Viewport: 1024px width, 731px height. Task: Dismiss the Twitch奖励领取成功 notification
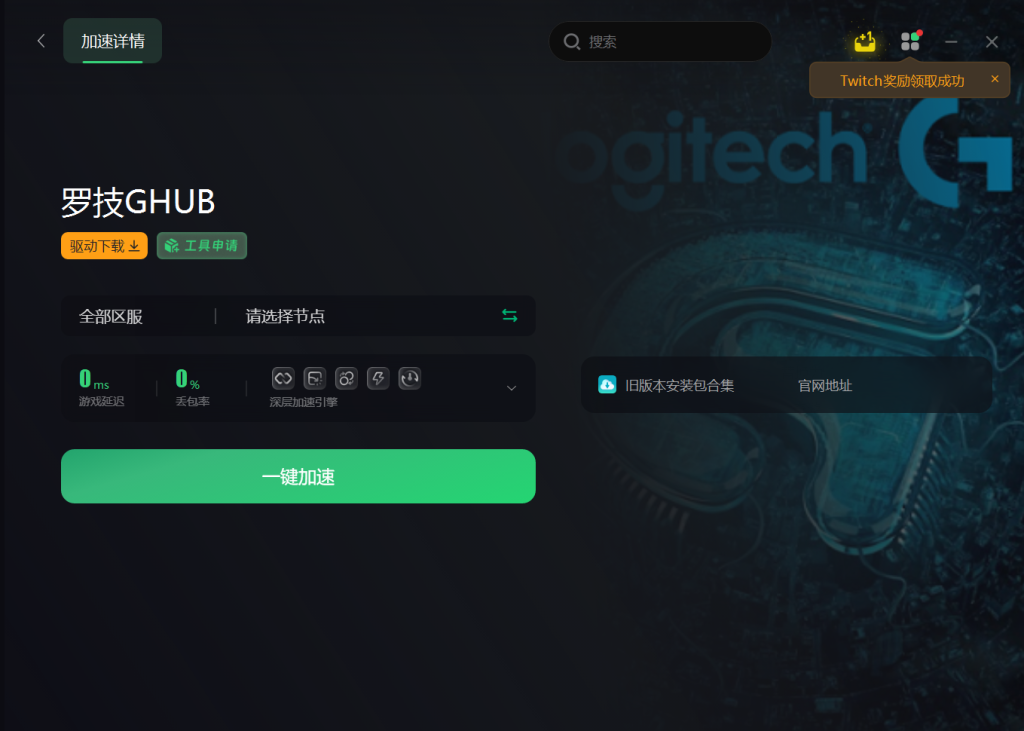click(x=995, y=79)
